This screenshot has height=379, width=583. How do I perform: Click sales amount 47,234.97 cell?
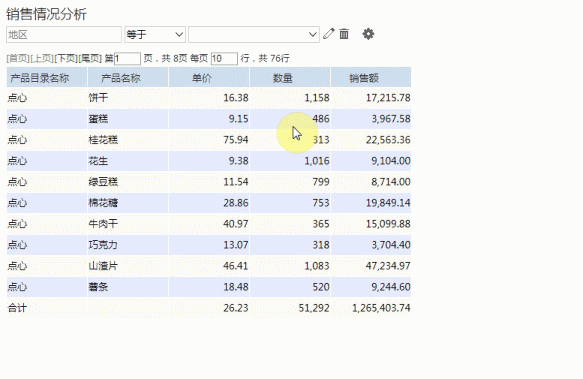[x=371, y=266]
